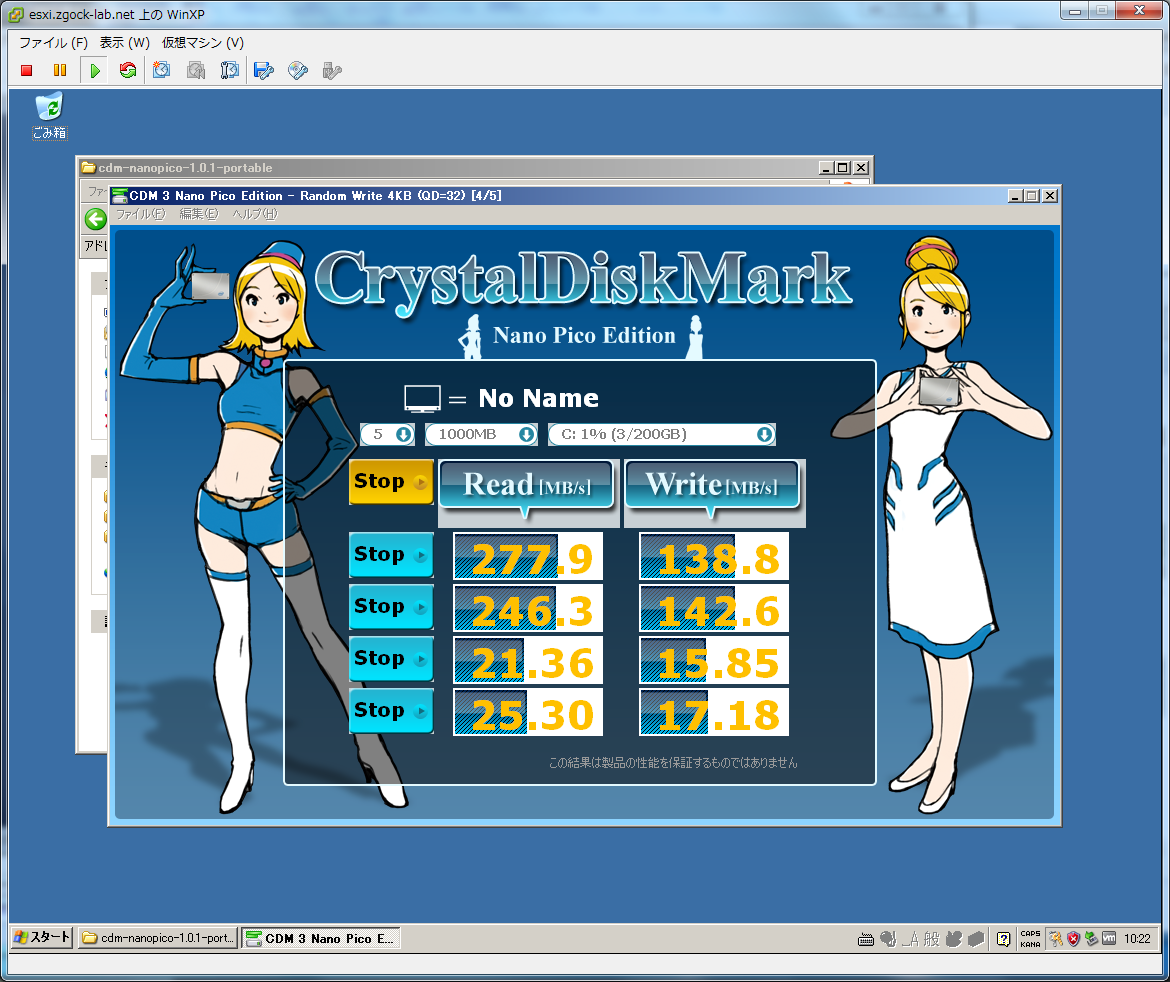This screenshot has height=982, width=1170.
Task: Click the IME keyboard icon in language bar
Action: pyautogui.click(x=866, y=939)
